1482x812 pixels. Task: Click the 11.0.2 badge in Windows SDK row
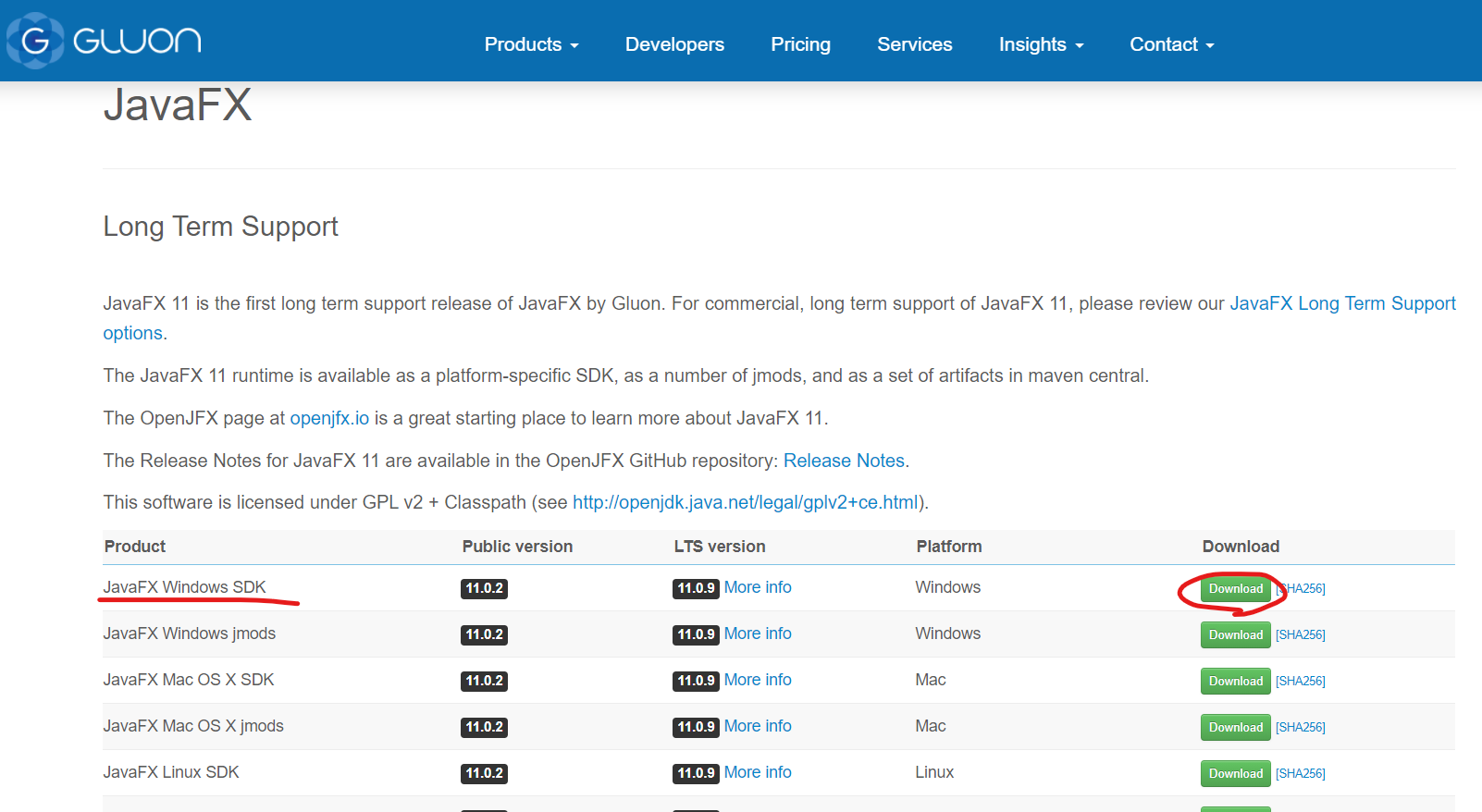(x=484, y=588)
